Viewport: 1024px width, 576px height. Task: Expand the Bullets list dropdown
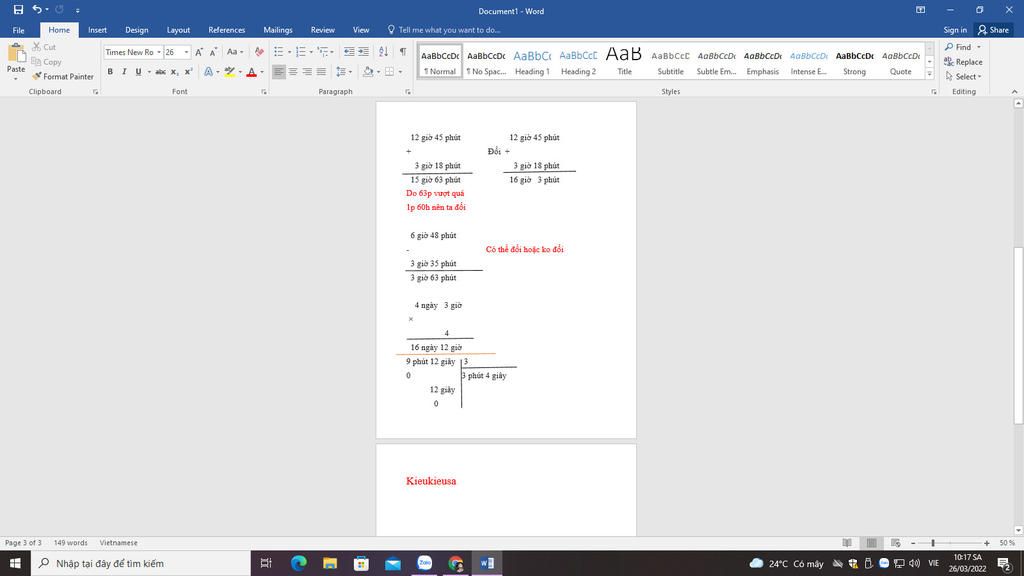[289, 52]
